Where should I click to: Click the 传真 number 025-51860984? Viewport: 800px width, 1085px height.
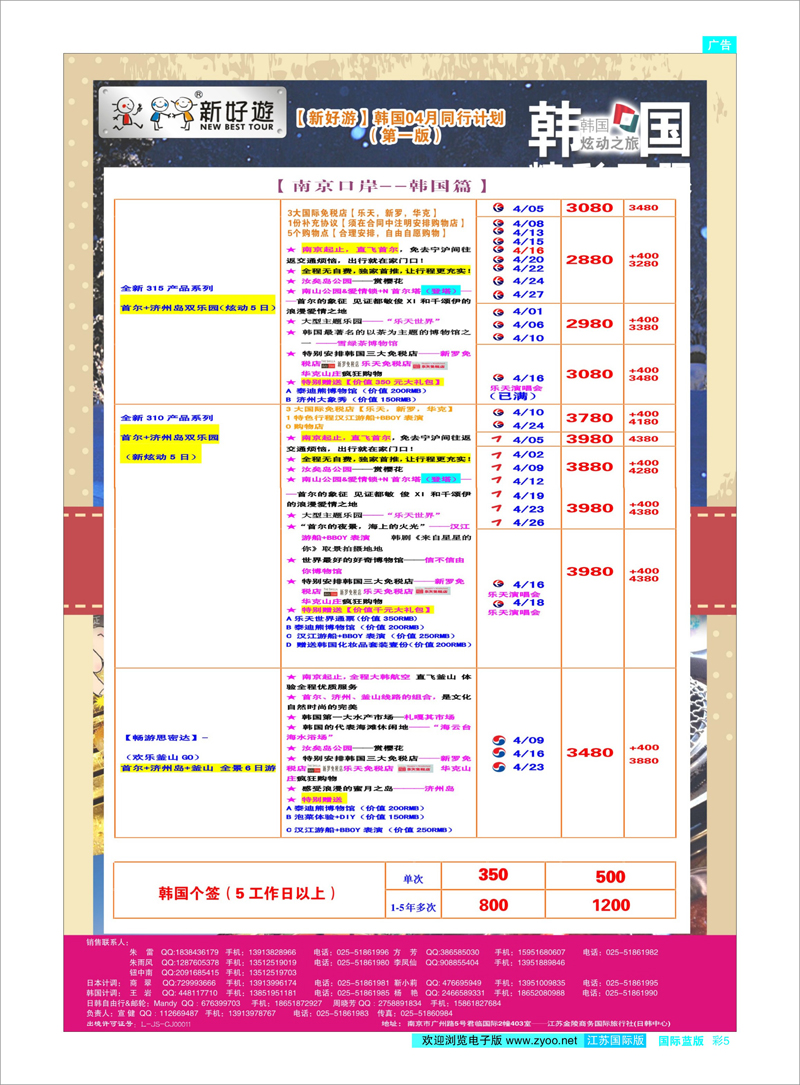(x=426, y=1013)
